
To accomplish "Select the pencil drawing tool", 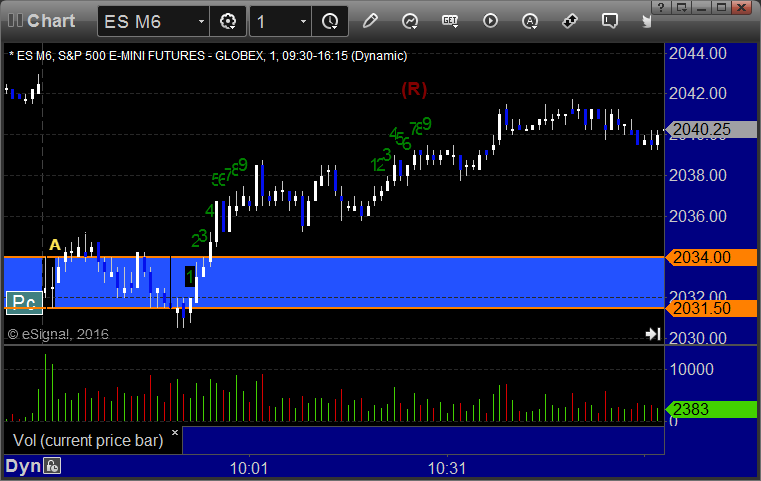I will [x=370, y=21].
